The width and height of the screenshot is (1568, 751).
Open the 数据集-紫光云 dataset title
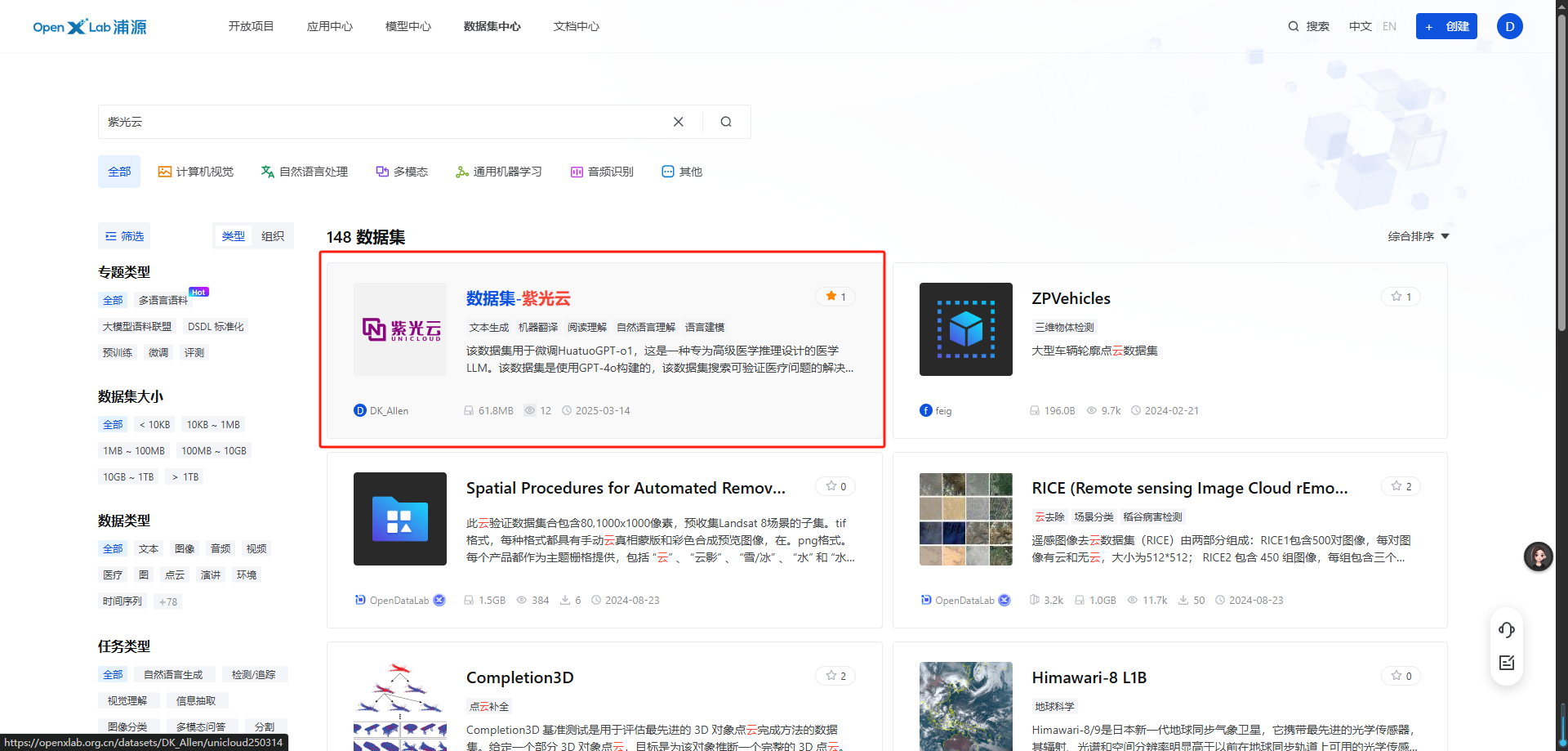[x=519, y=298]
